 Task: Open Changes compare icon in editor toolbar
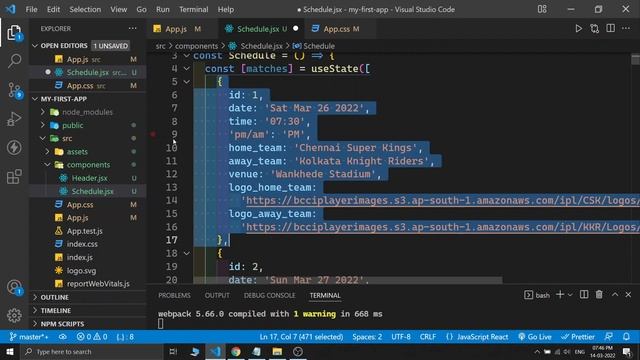tap(594, 29)
